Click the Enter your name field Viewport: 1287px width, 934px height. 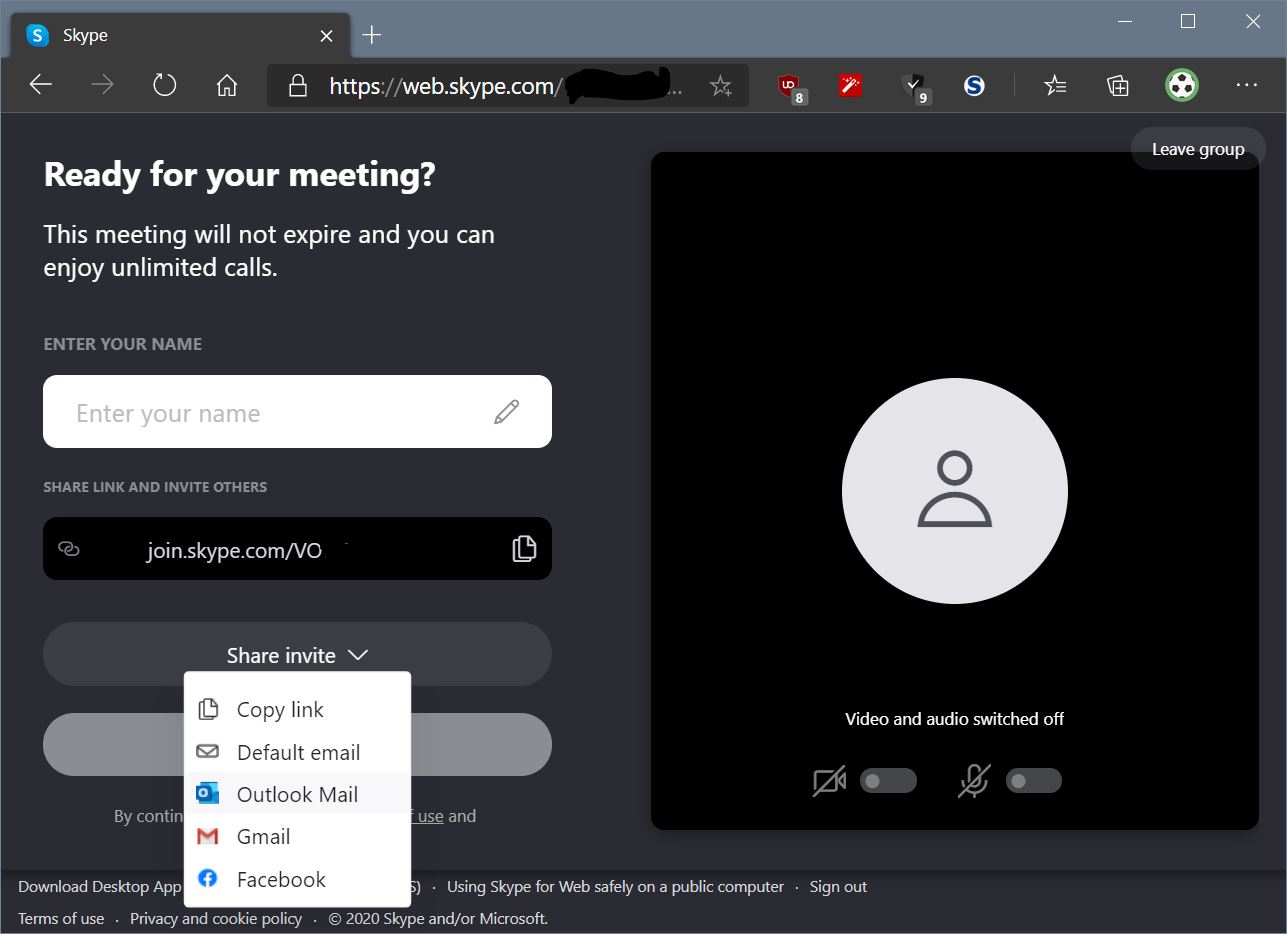coord(297,411)
